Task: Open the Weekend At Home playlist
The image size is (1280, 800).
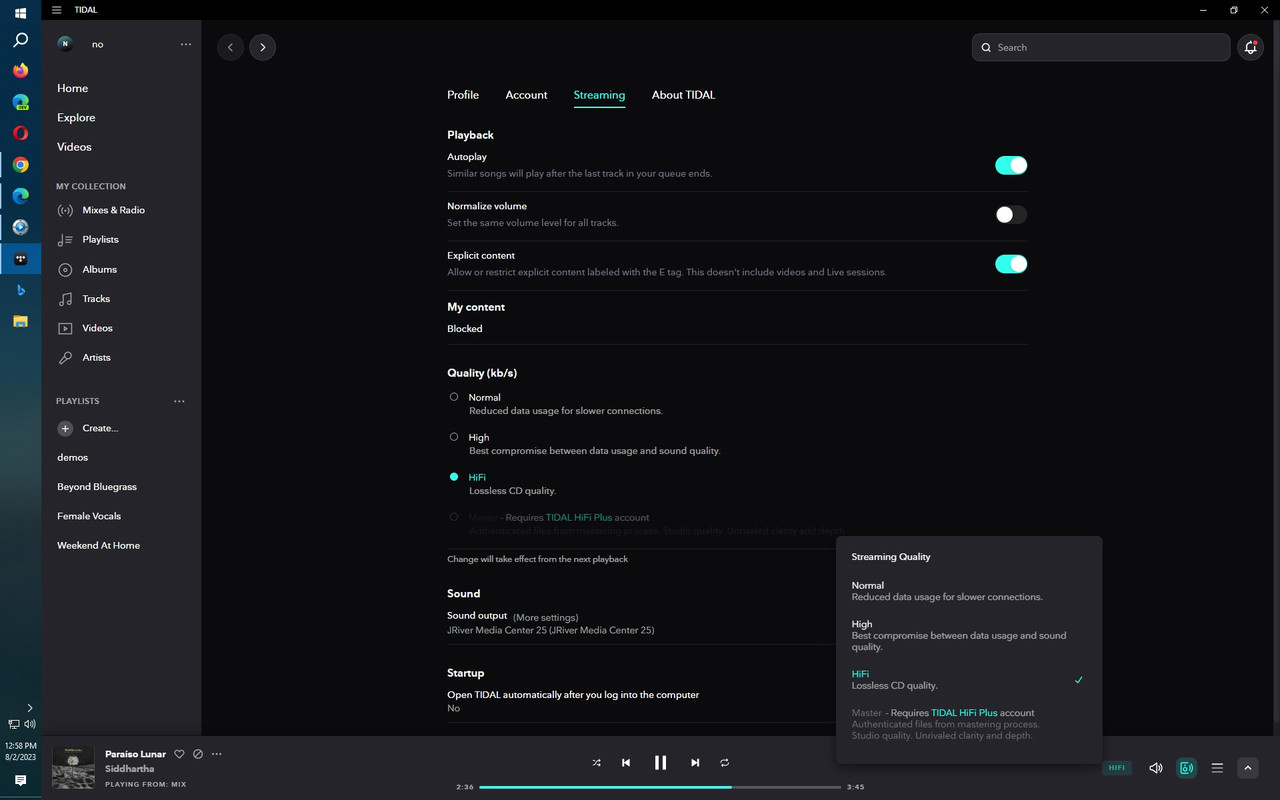Action: point(98,545)
